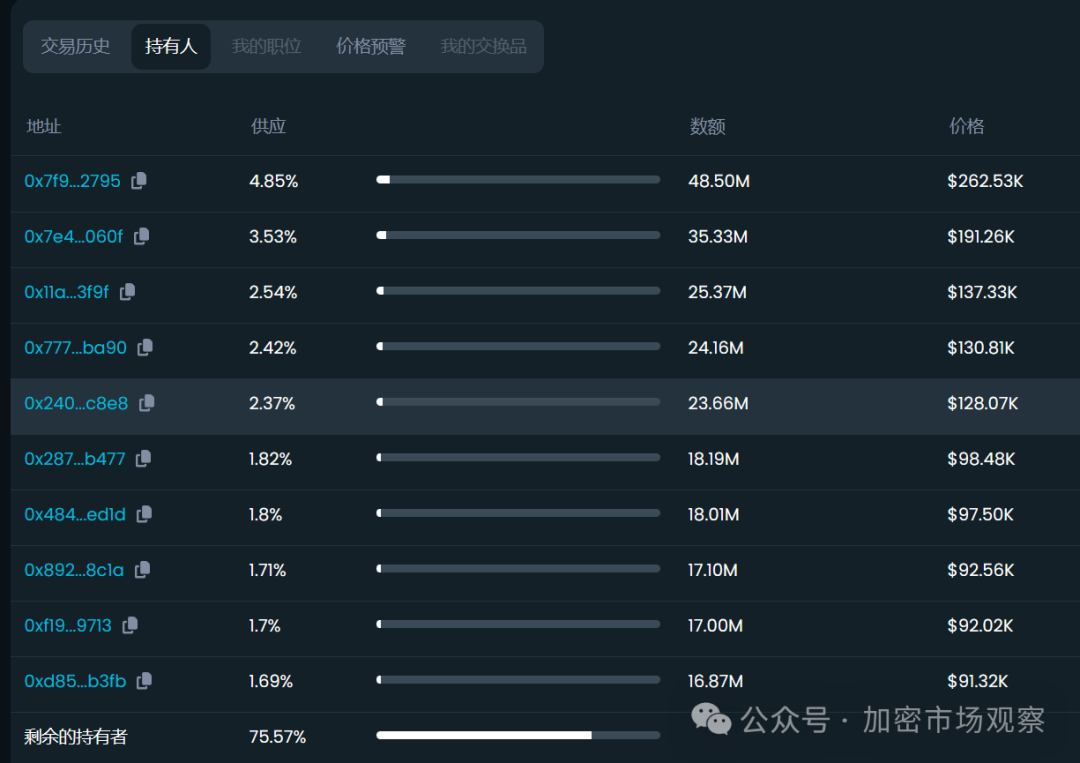
Task: Open holder address 0x484...ed1d
Action: coord(75,514)
